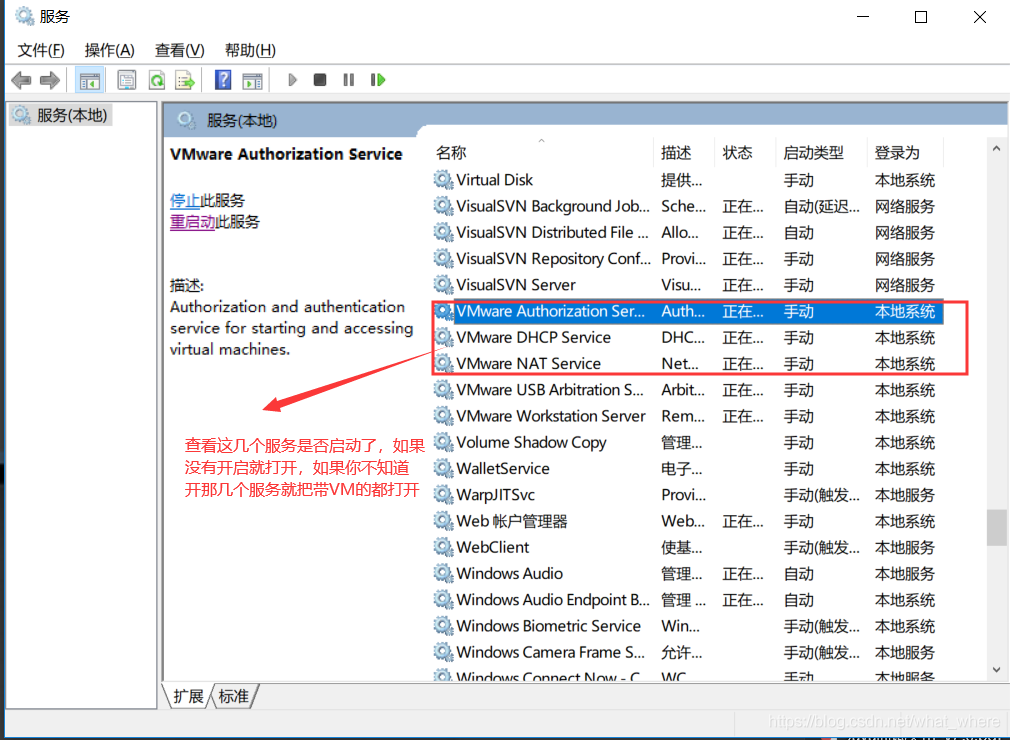Select Windows Audio Endpoint B... service
1010x740 pixels.
pos(553,600)
